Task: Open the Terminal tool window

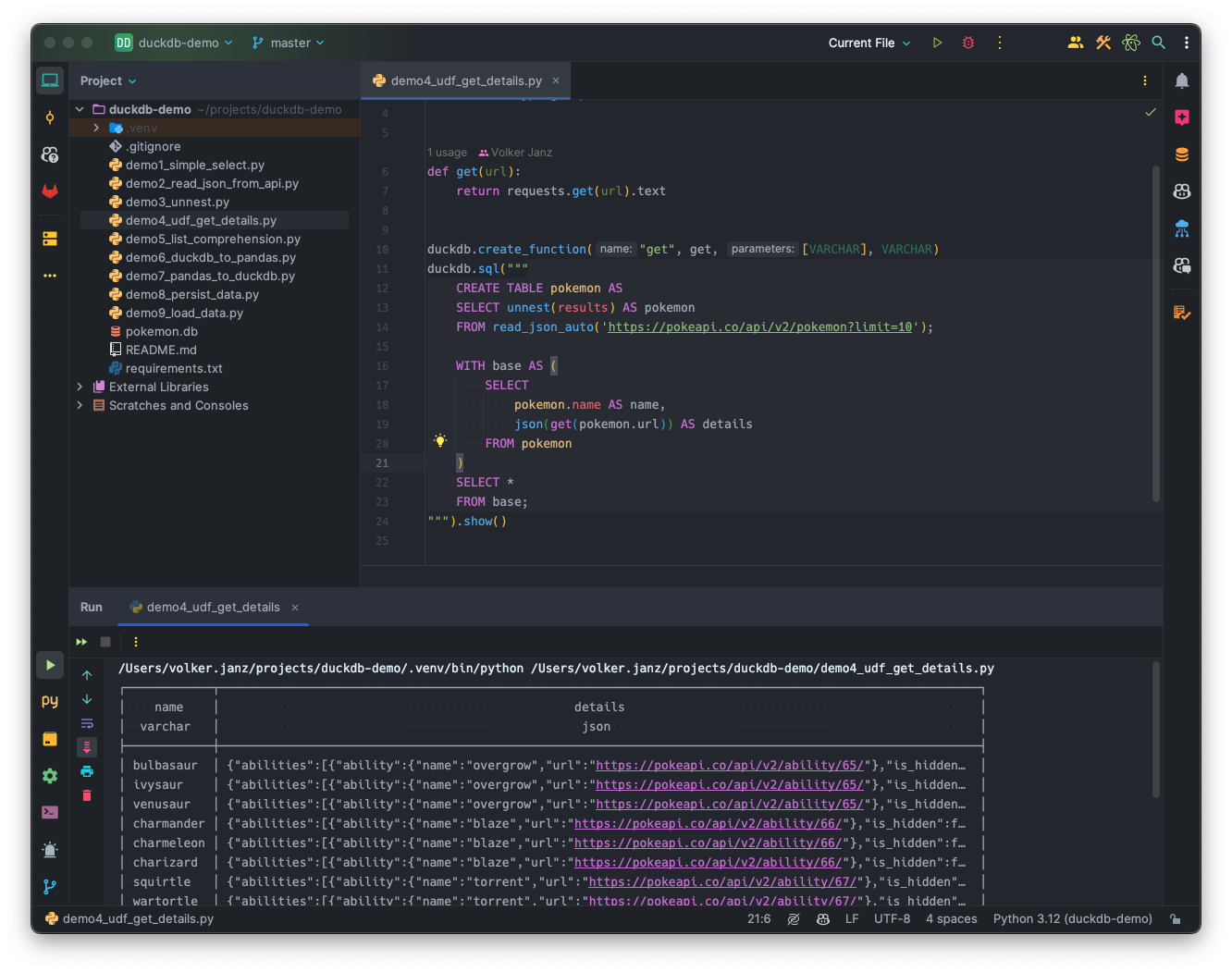Action: (x=50, y=812)
